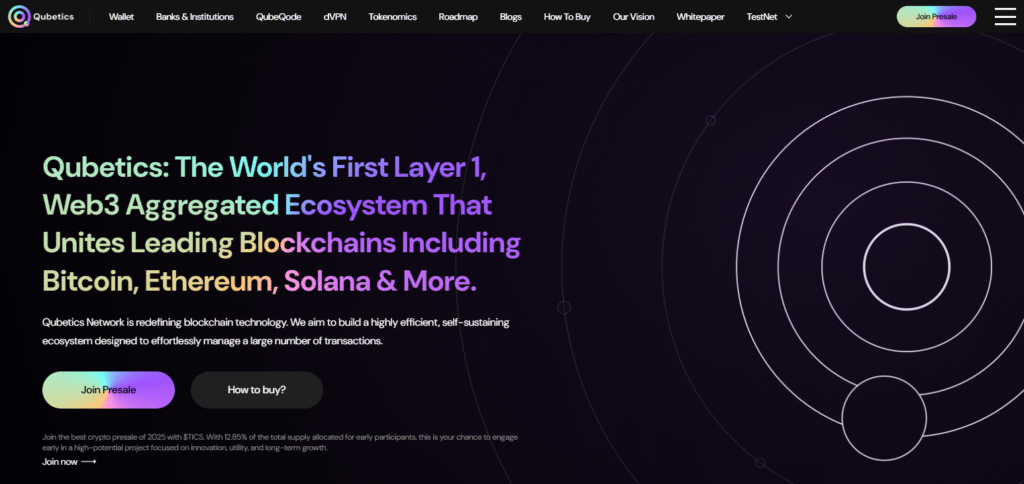
Task: Click the large gradient Join Presale button
Action: click(108, 390)
